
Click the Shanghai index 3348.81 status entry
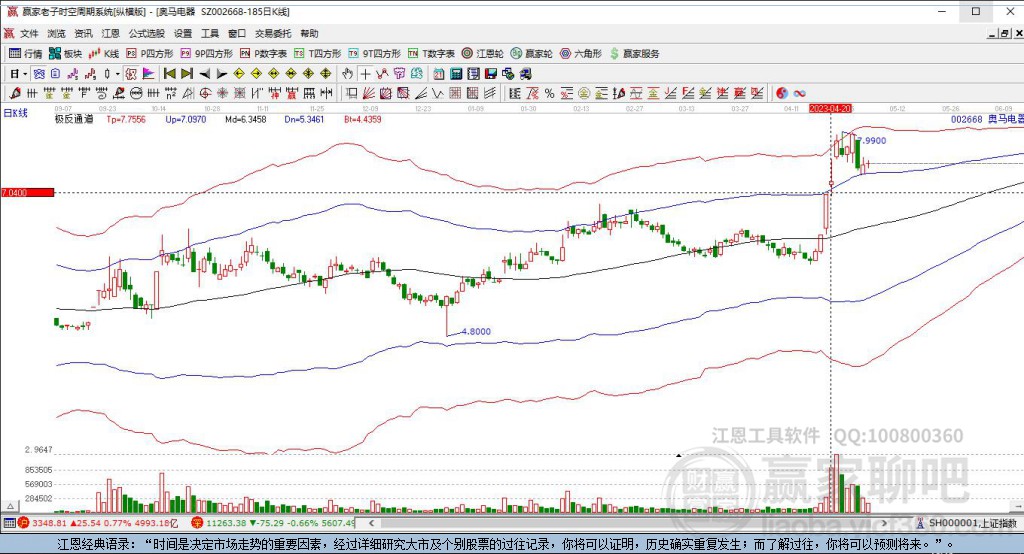coord(97,523)
